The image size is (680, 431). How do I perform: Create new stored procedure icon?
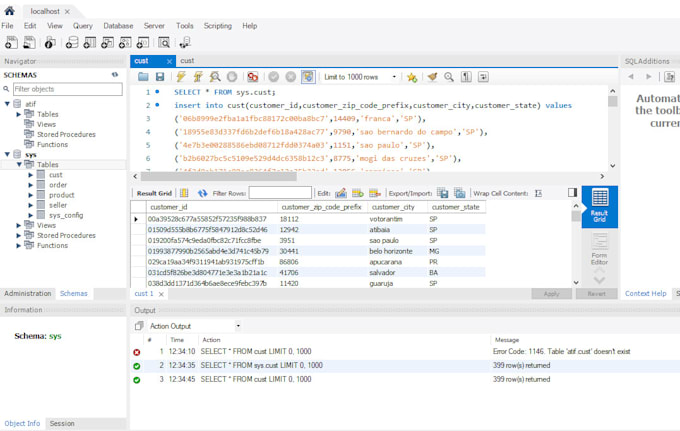125,42
